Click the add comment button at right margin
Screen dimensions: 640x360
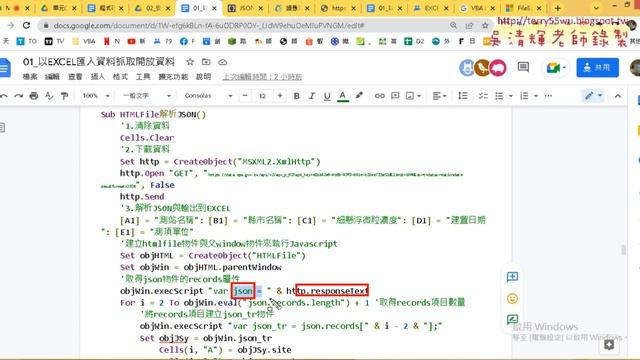[512, 277]
